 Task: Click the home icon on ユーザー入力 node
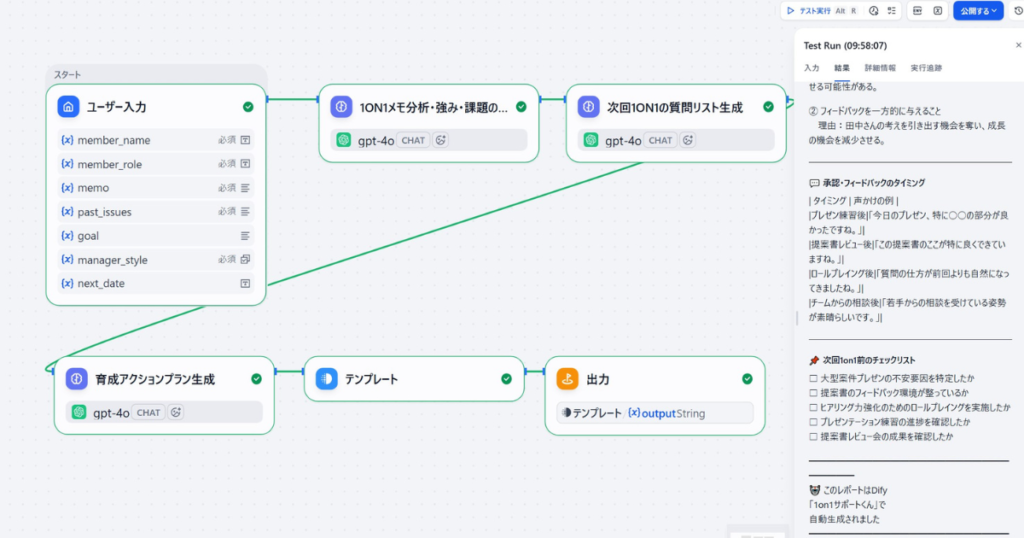pos(69,106)
